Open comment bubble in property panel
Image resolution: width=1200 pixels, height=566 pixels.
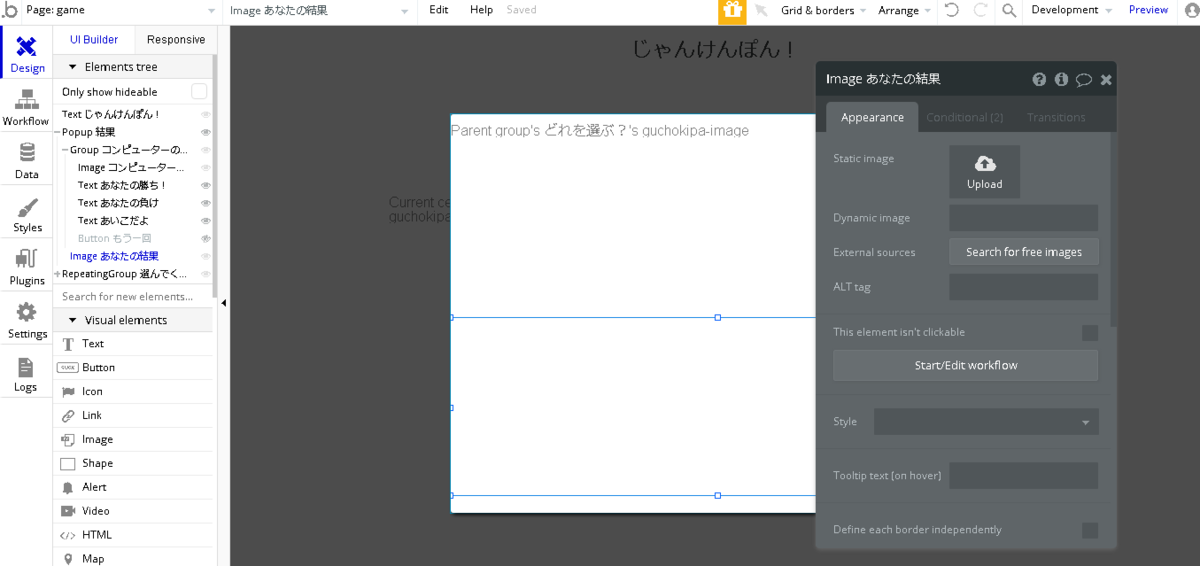coord(1084,79)
